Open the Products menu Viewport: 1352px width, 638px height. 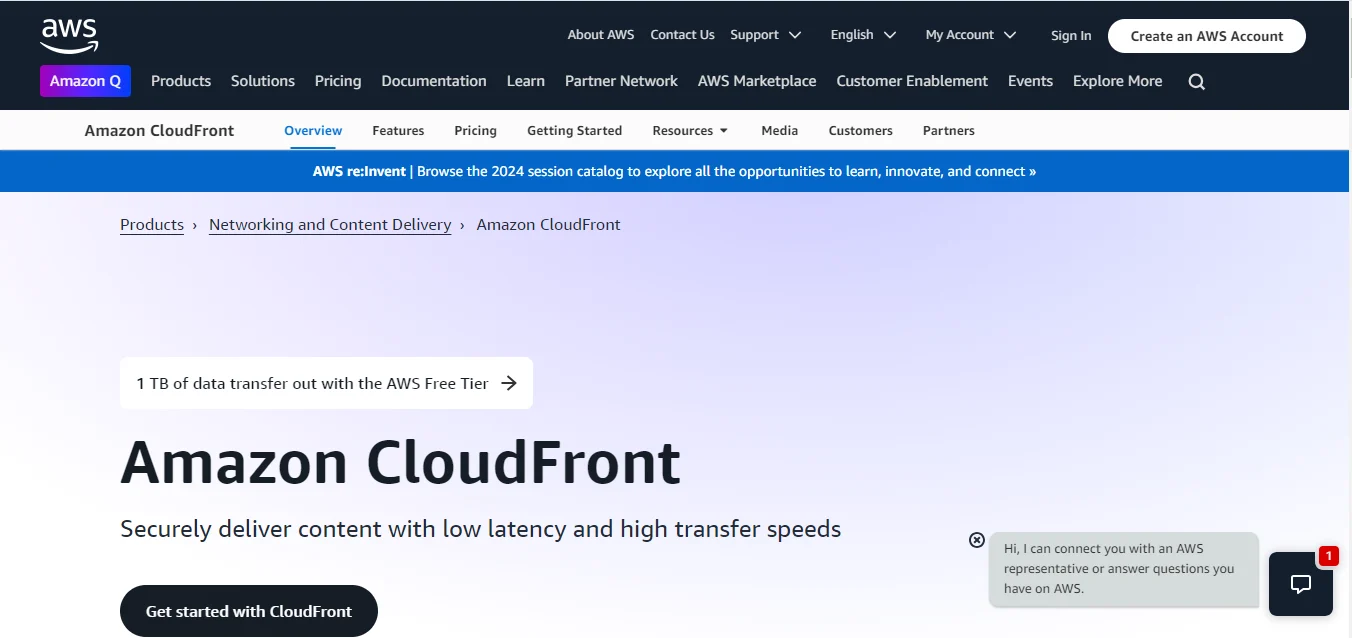(x=181, y=81)
